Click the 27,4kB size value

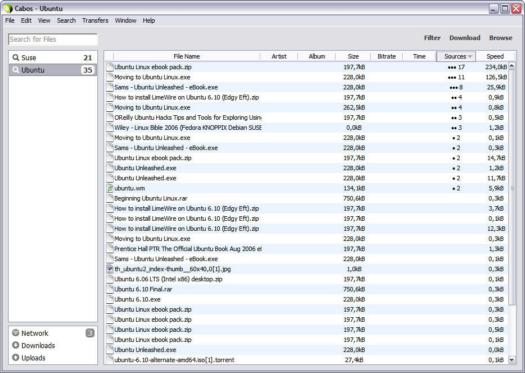coord(354,360)
